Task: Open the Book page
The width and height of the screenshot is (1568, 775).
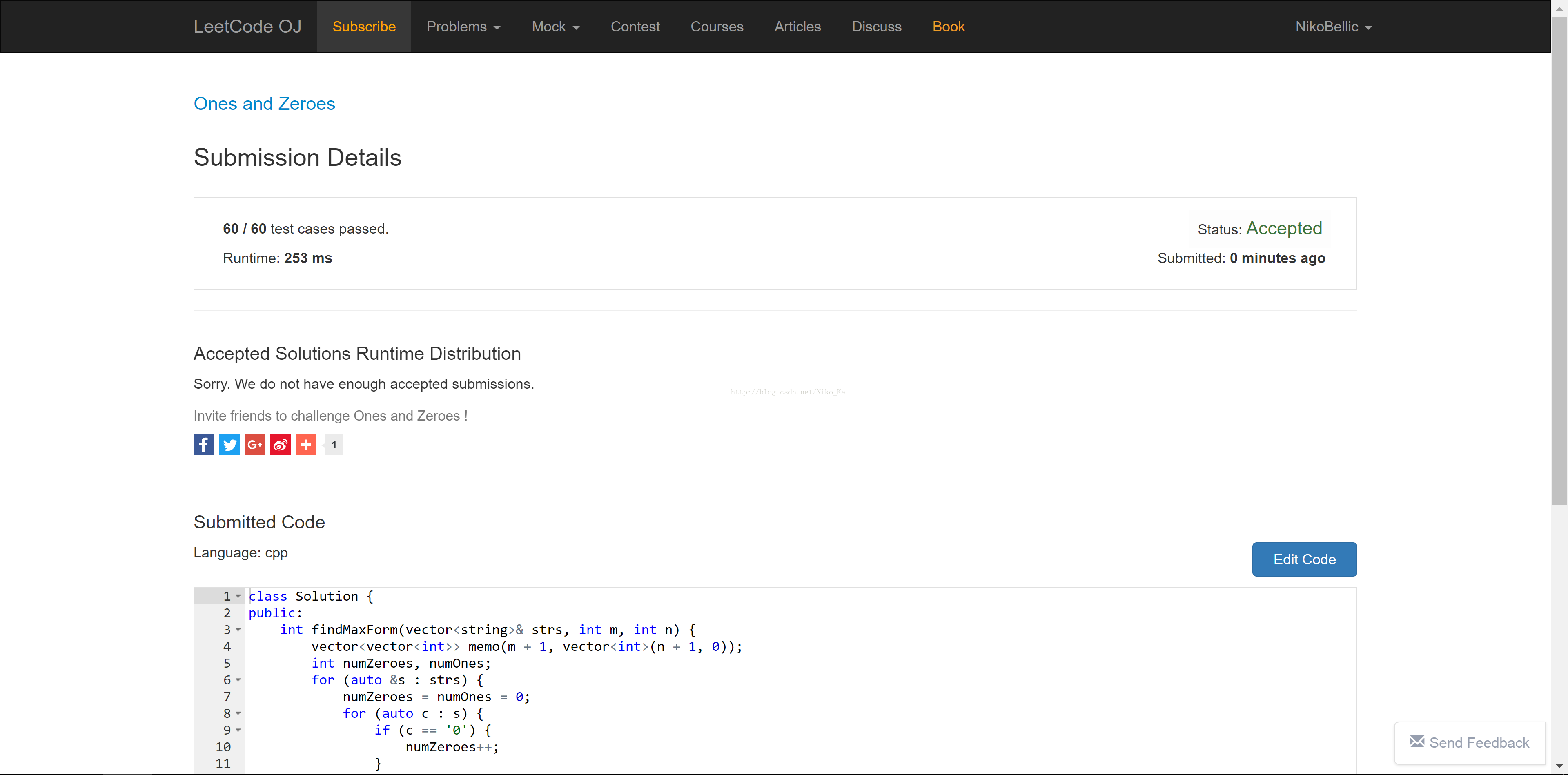Action: pyautogui.click(x=948, y=27)
